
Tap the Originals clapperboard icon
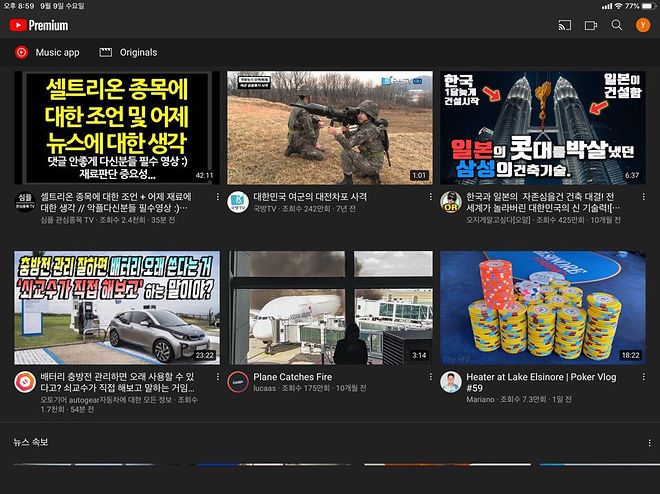[105, 52]
